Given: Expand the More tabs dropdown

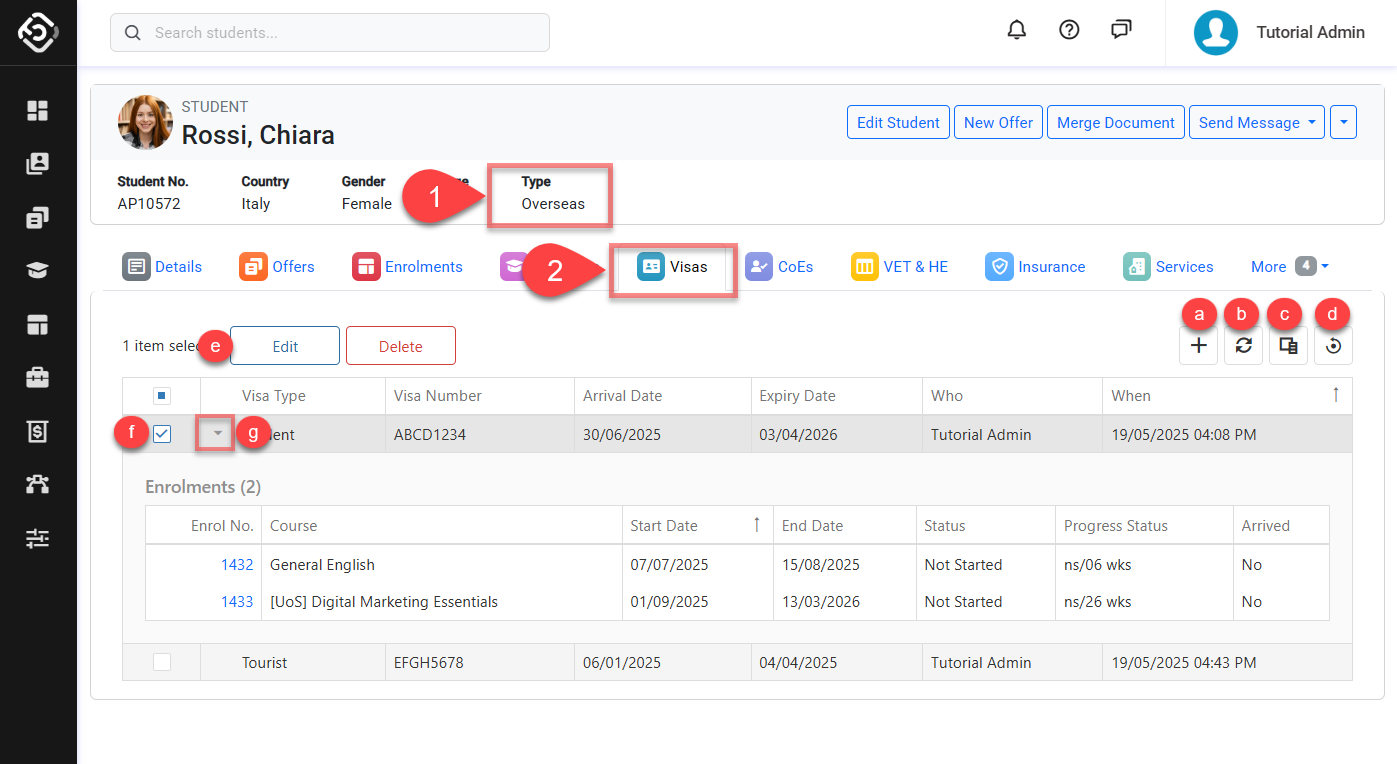Looking at the screenshot, I should [1289, 267].
